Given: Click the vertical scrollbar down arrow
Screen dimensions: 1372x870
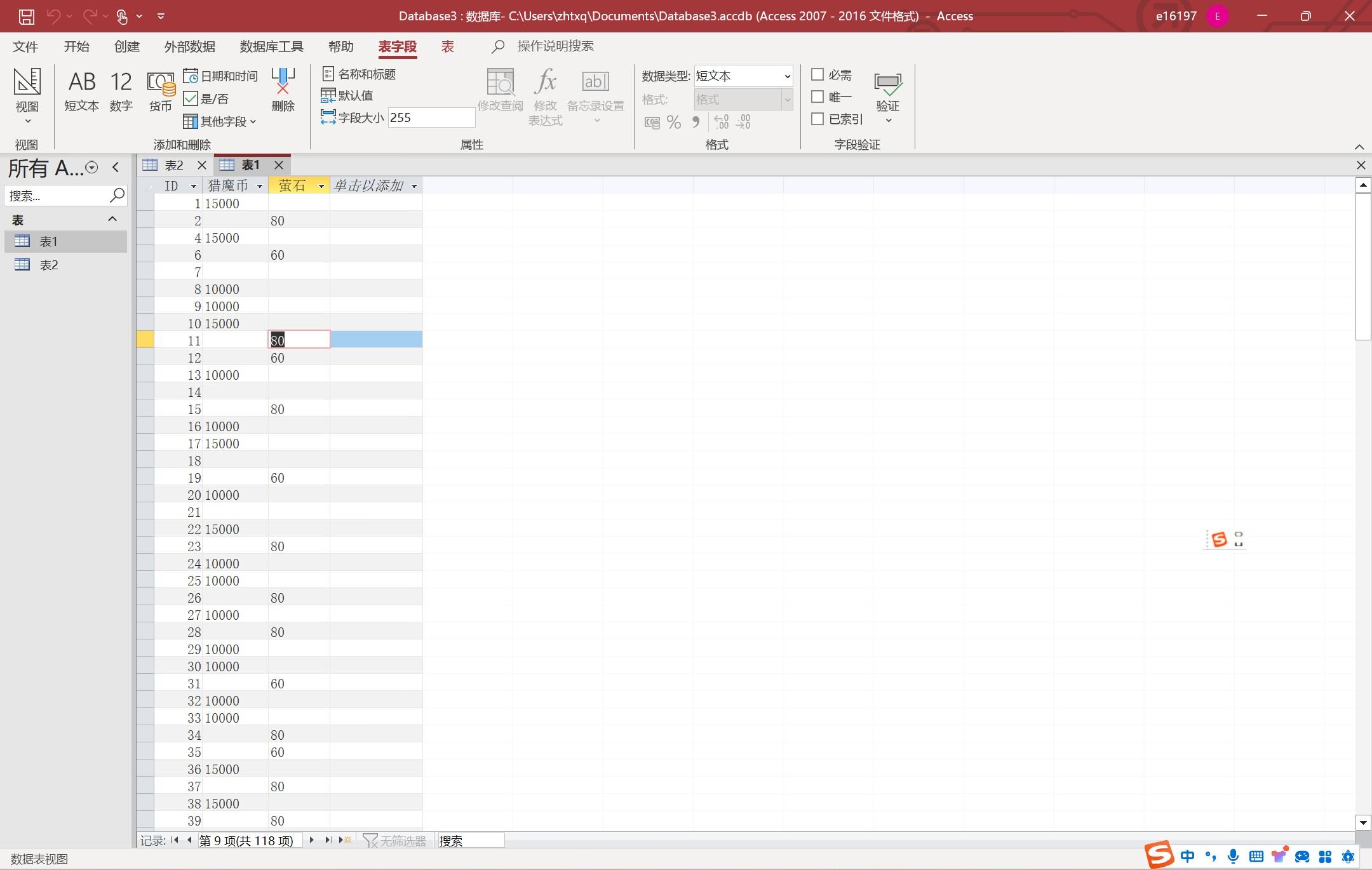Looking at the screenshot, I should [1363, 822].
